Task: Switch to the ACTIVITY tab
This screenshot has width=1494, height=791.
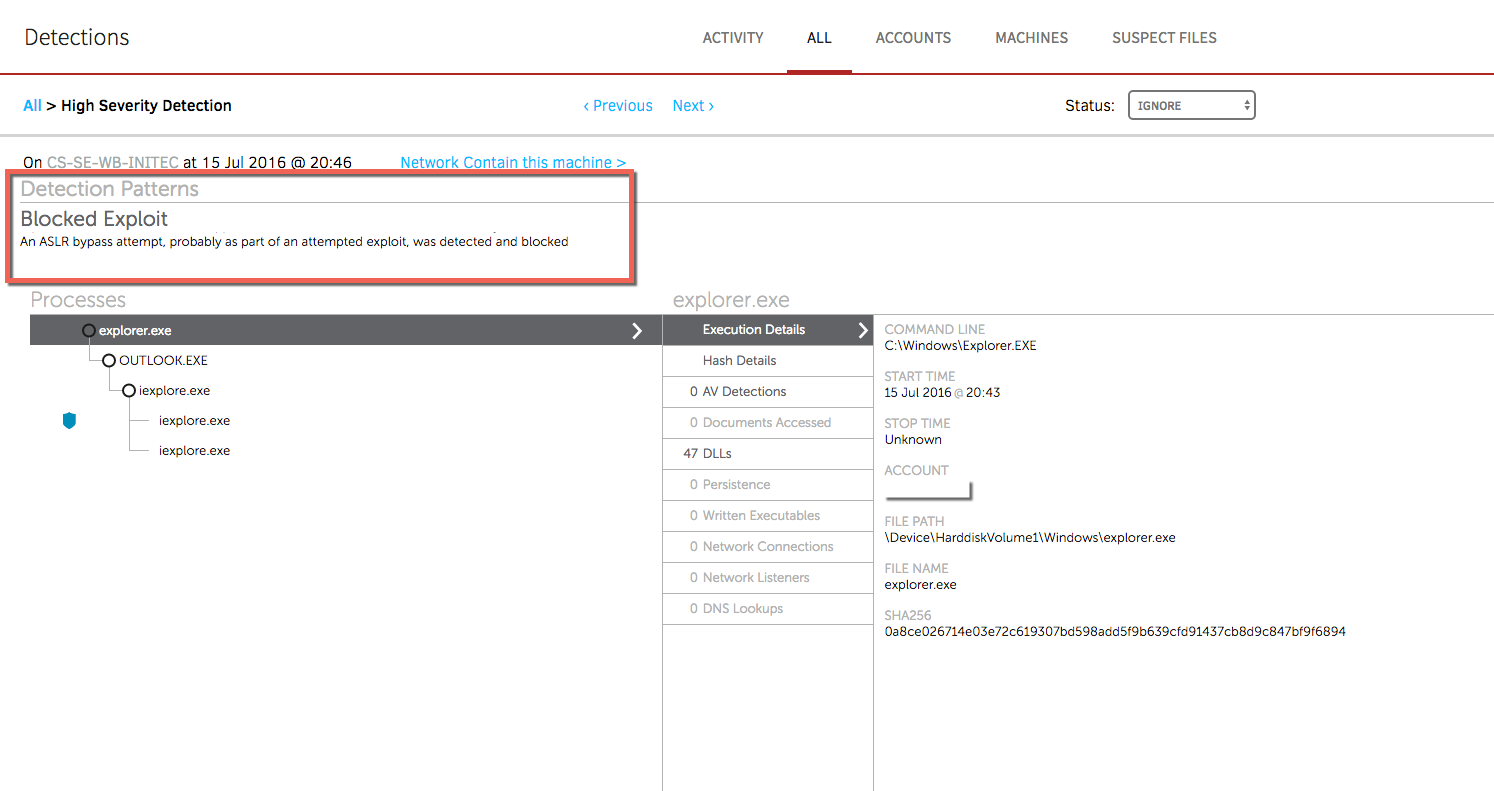Action: click(733, 38)
